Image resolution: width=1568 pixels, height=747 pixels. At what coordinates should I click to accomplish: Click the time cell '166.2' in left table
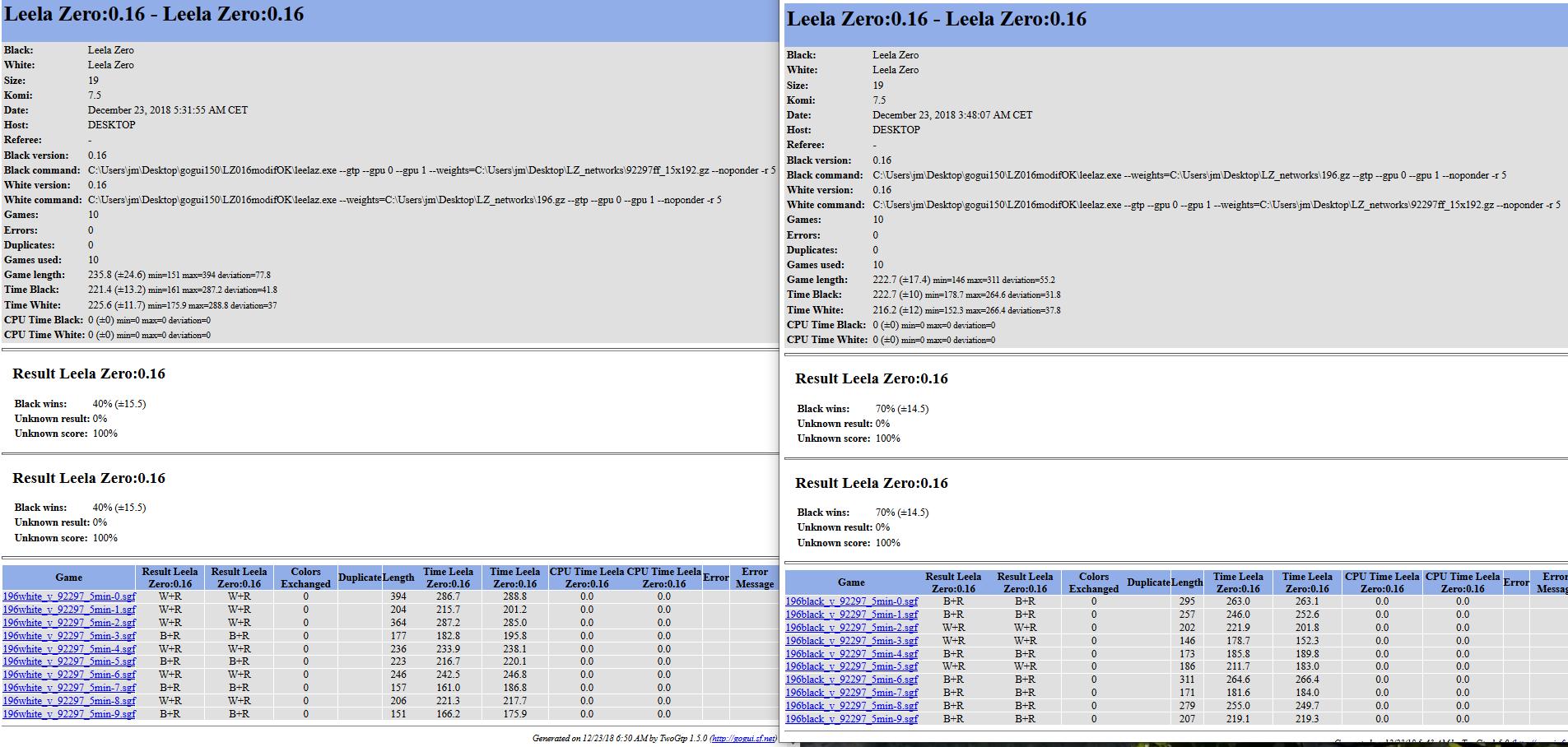[448, 714]
